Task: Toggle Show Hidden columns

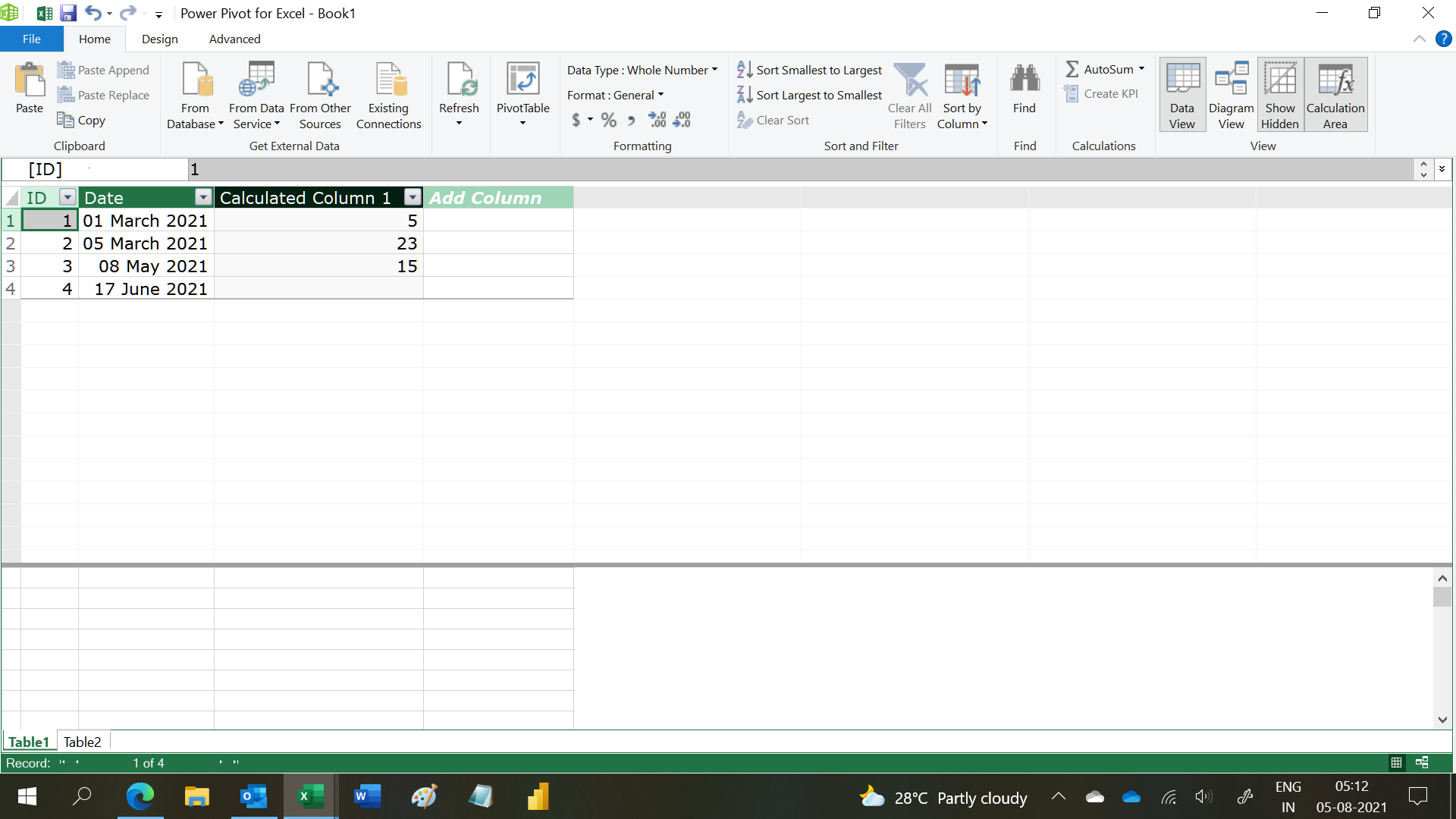Action: [x=1280, y=96]
